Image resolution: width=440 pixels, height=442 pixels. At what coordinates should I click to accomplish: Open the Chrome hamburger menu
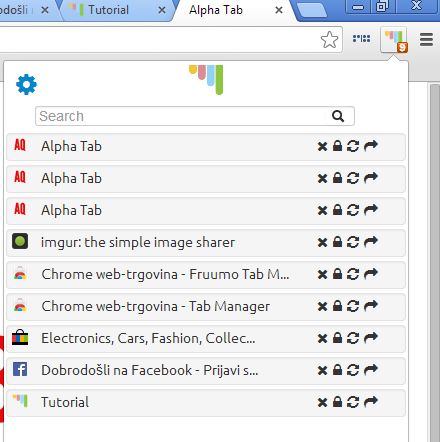pos(426,40)
